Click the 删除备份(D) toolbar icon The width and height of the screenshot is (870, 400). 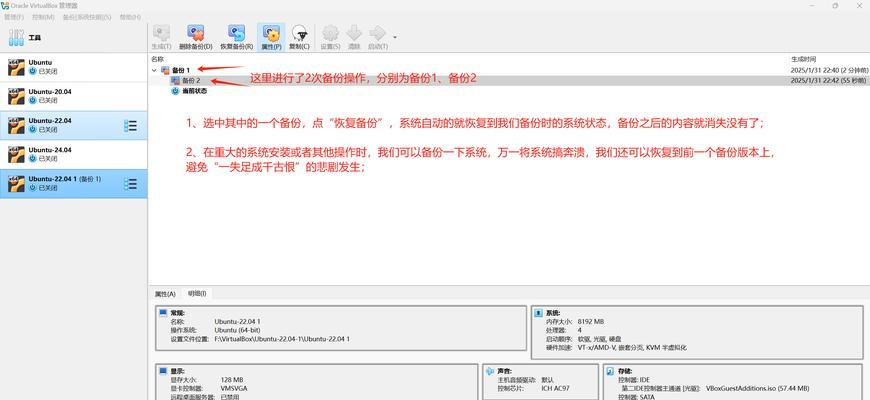point(195,33)
